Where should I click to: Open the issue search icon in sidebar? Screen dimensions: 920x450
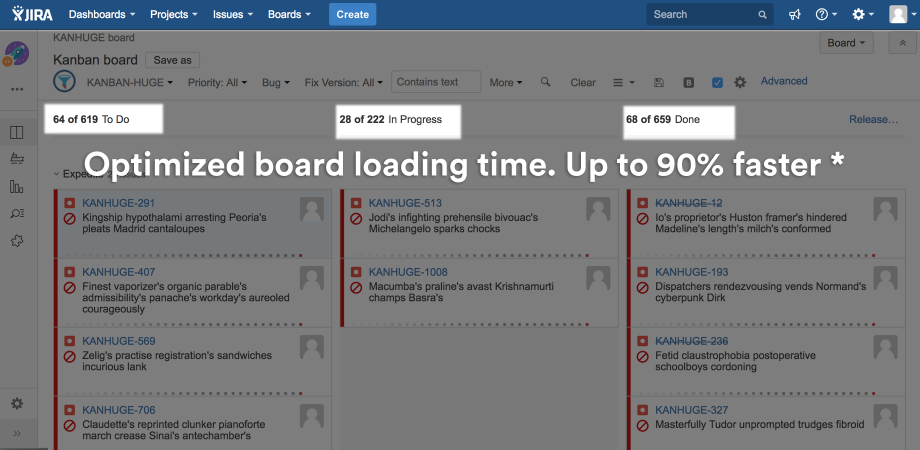coord(16,213)
